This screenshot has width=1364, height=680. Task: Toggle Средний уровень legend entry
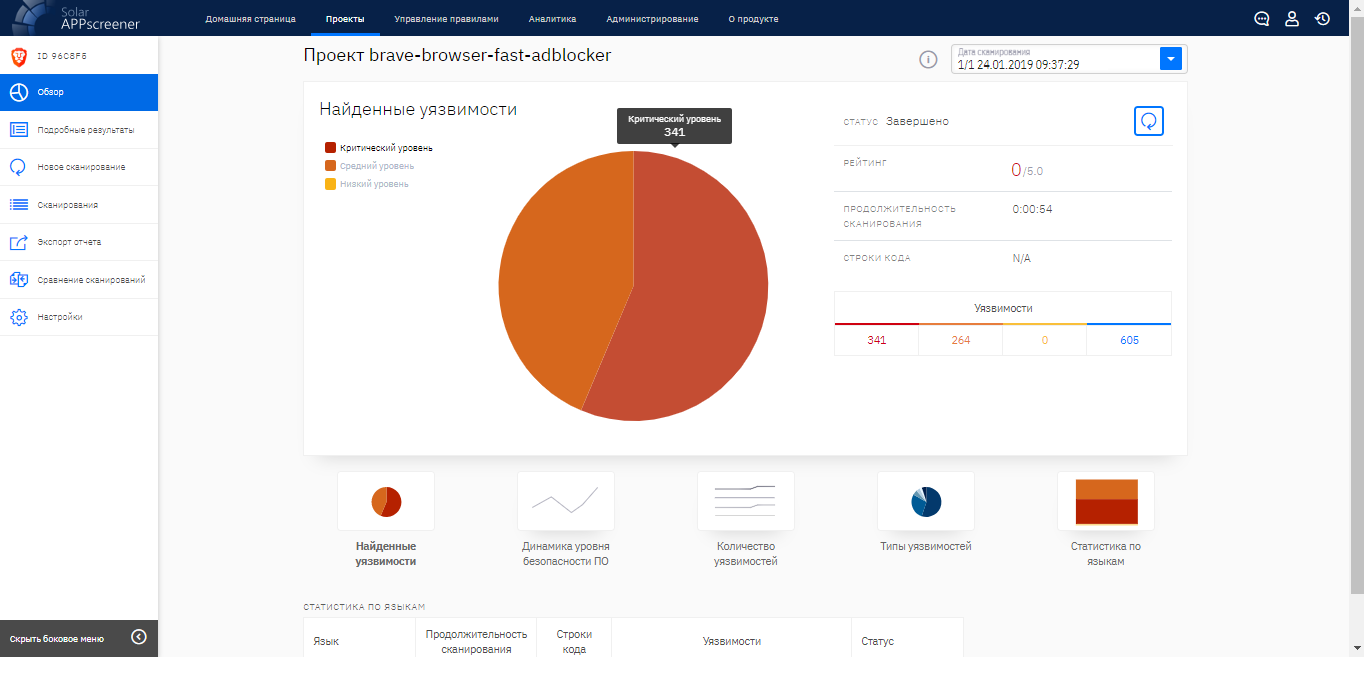point(376,166)
